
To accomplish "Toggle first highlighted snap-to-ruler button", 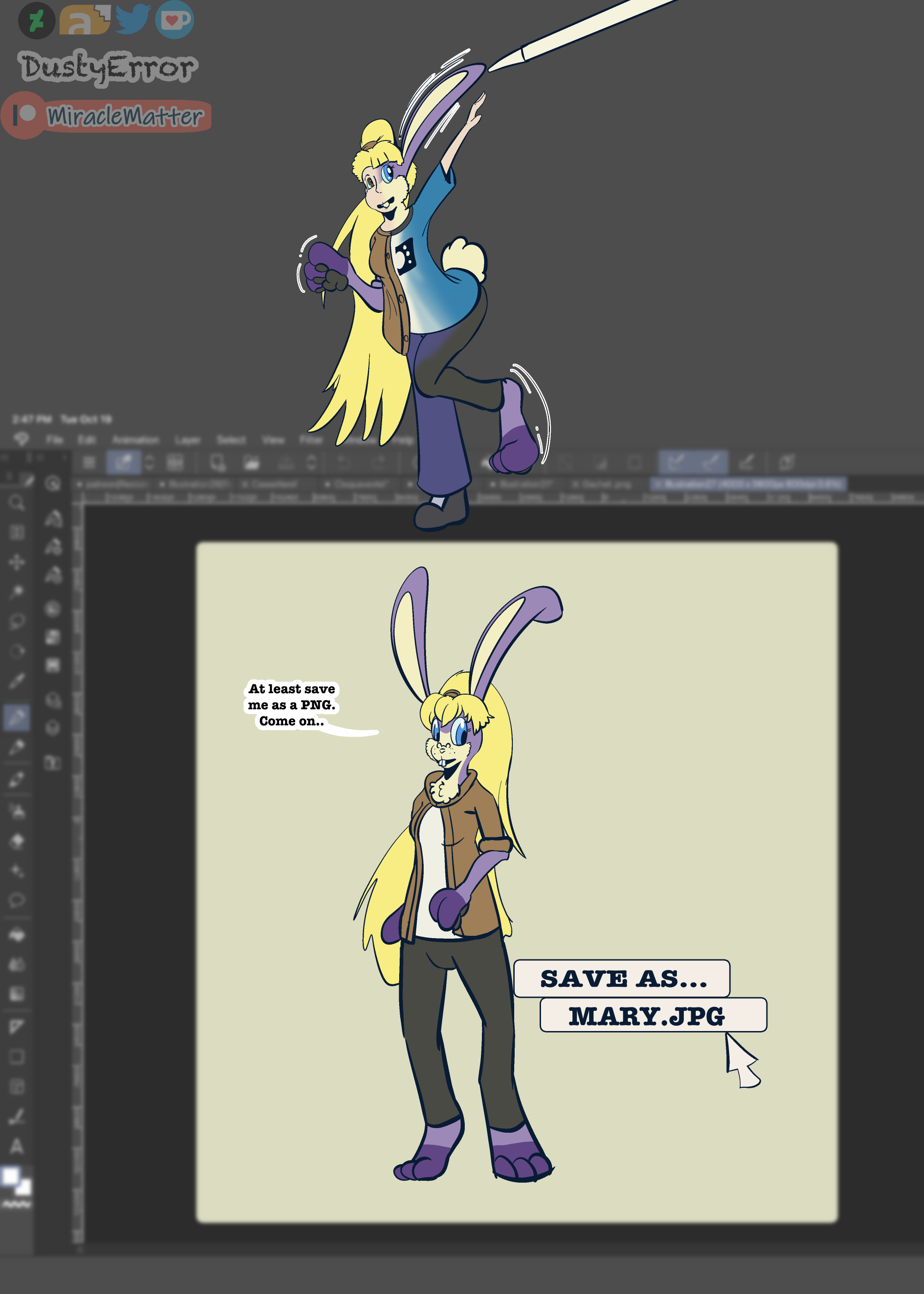I will (x=676, y=462).
